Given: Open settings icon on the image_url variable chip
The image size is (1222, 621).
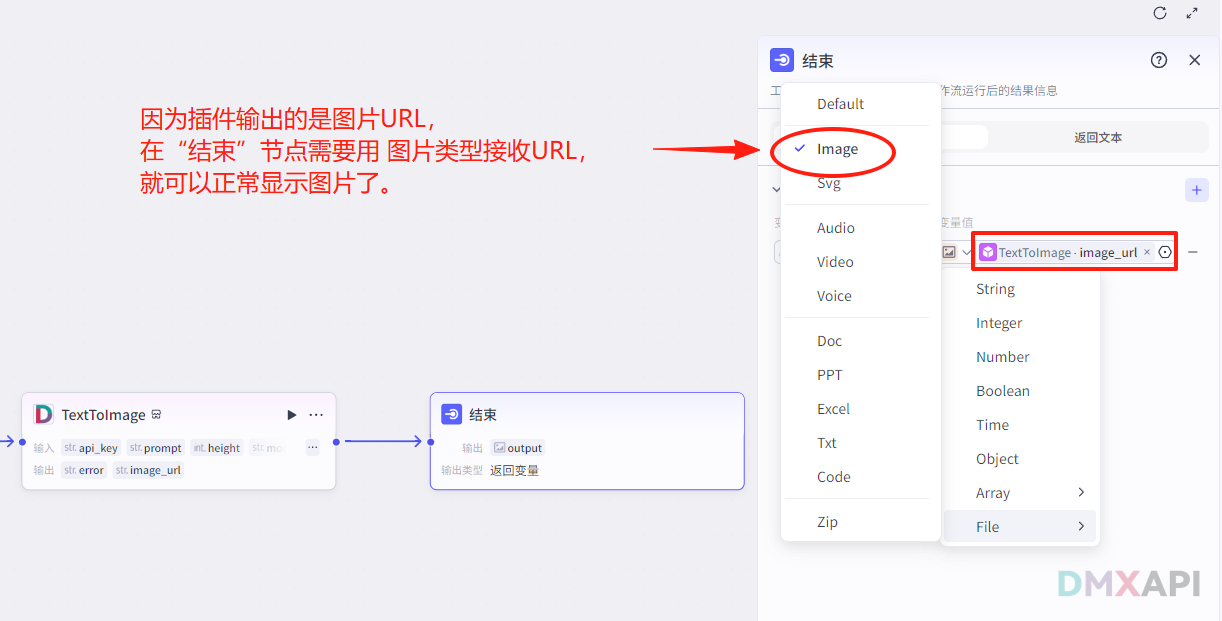Looking at the screenshot, I should click(x=1164, y=252).
